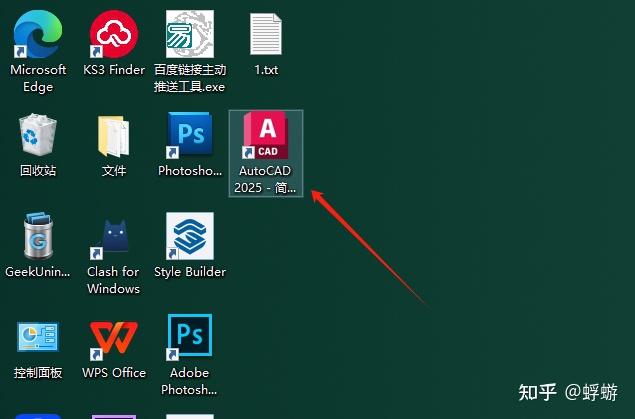Click the "GeekUnin..." label text
Viewport: 635px width, 419px height.
(x=38, y=272)
